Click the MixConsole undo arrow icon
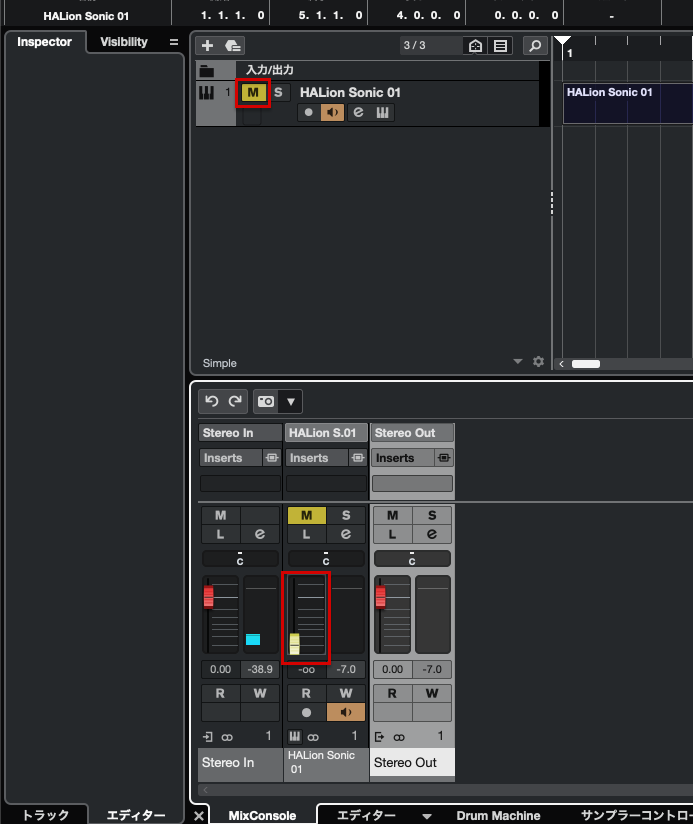Screen dimensions: 693x824 211,401
